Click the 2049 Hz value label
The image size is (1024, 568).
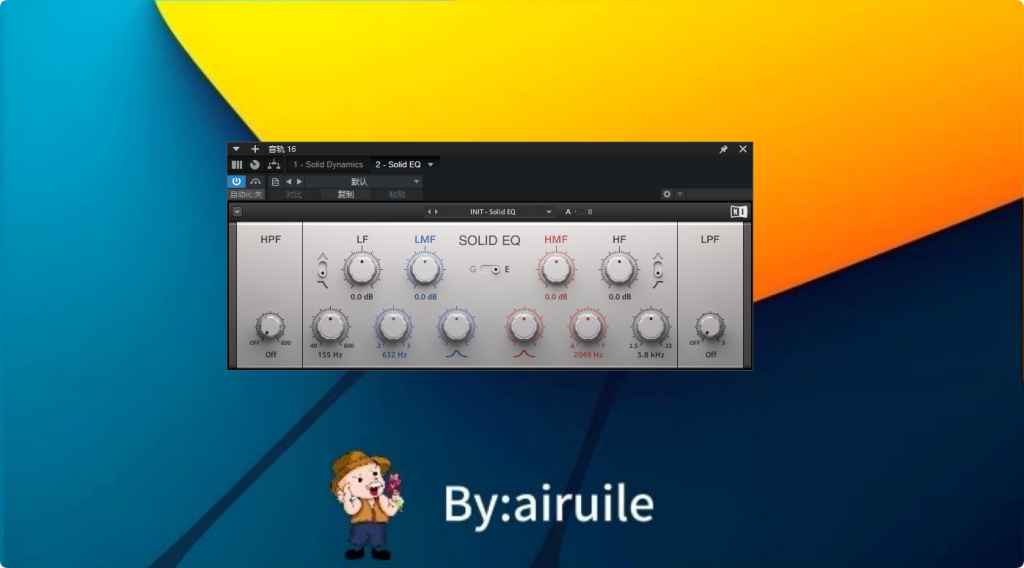pos(588,355)
